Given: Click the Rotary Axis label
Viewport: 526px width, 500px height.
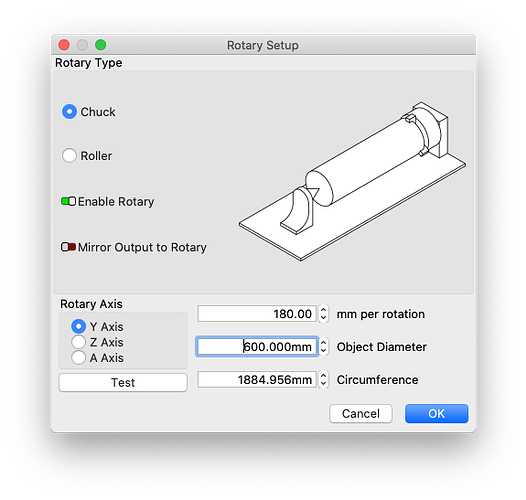Looking at the screenshot, I should coord(91,304).
